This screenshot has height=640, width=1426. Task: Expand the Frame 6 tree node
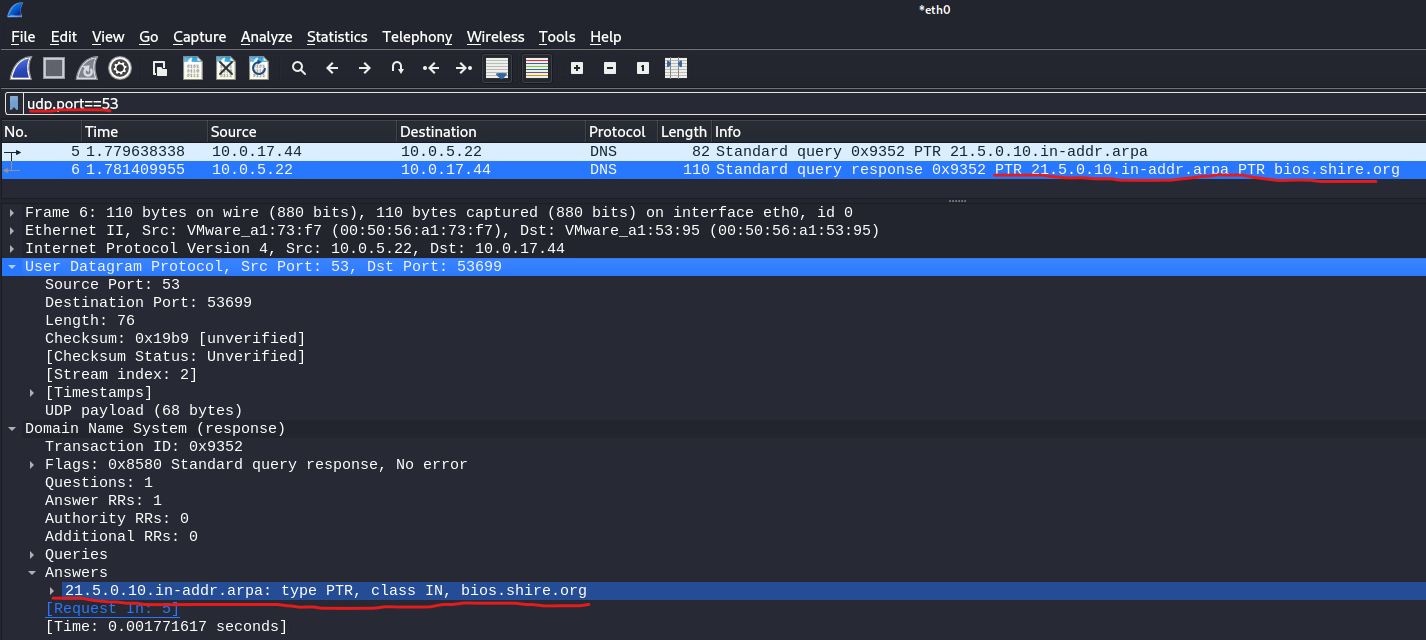tap(12, 213)
